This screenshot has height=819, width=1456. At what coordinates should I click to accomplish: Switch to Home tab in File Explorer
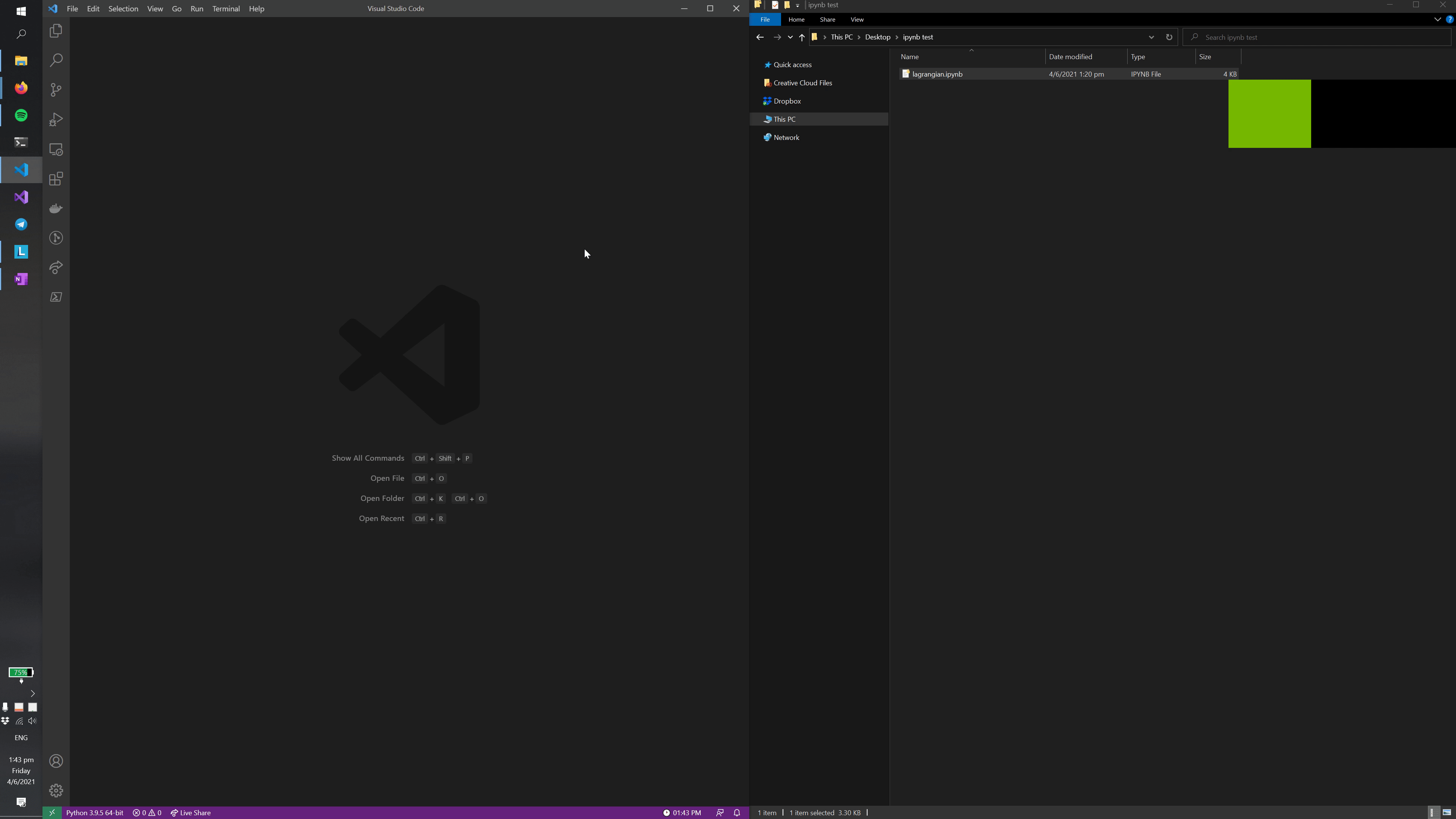796,19
